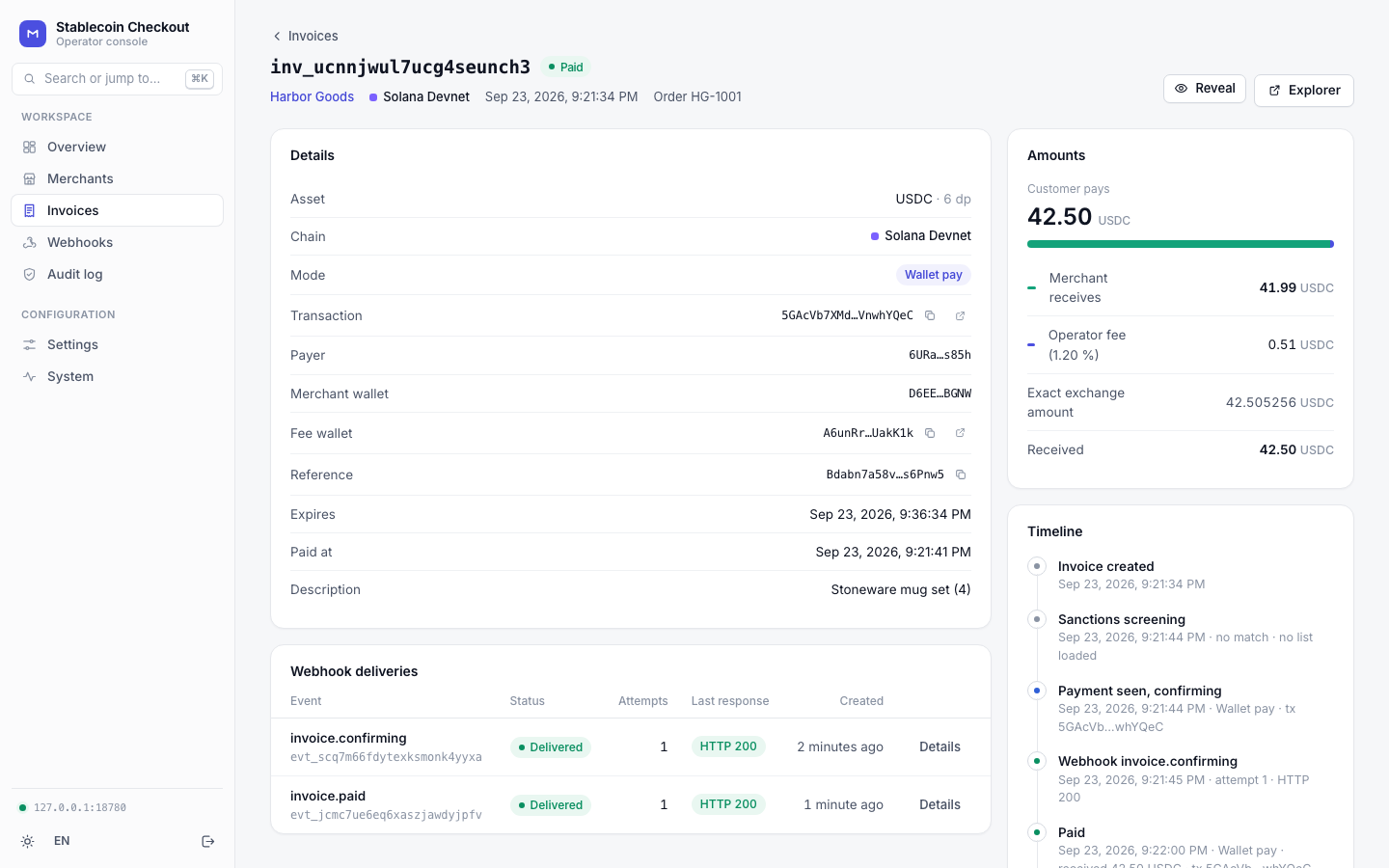Viewport: 1389px width, 868px height.
Task: Click event ID evt_jcmc7ue6eq6xaszjawdyjpfv
Action: [x=386, y=815]
